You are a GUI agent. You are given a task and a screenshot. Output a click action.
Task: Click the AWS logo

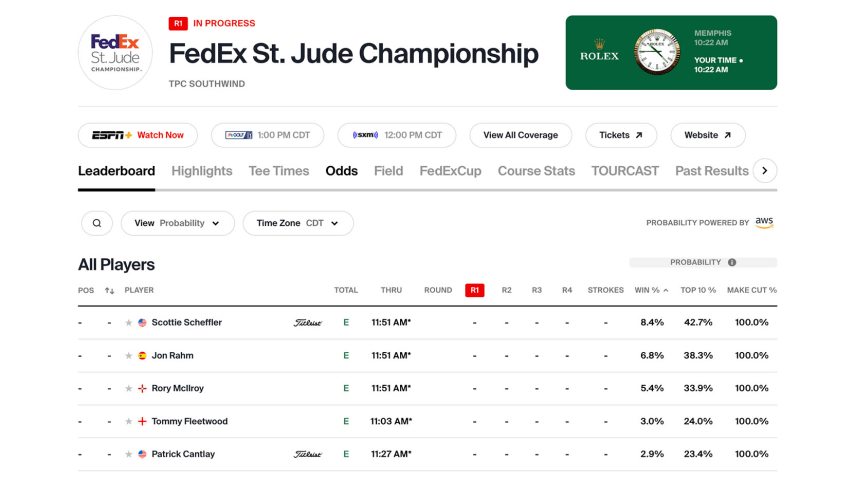pyautogui.click(x=764, y=222)
